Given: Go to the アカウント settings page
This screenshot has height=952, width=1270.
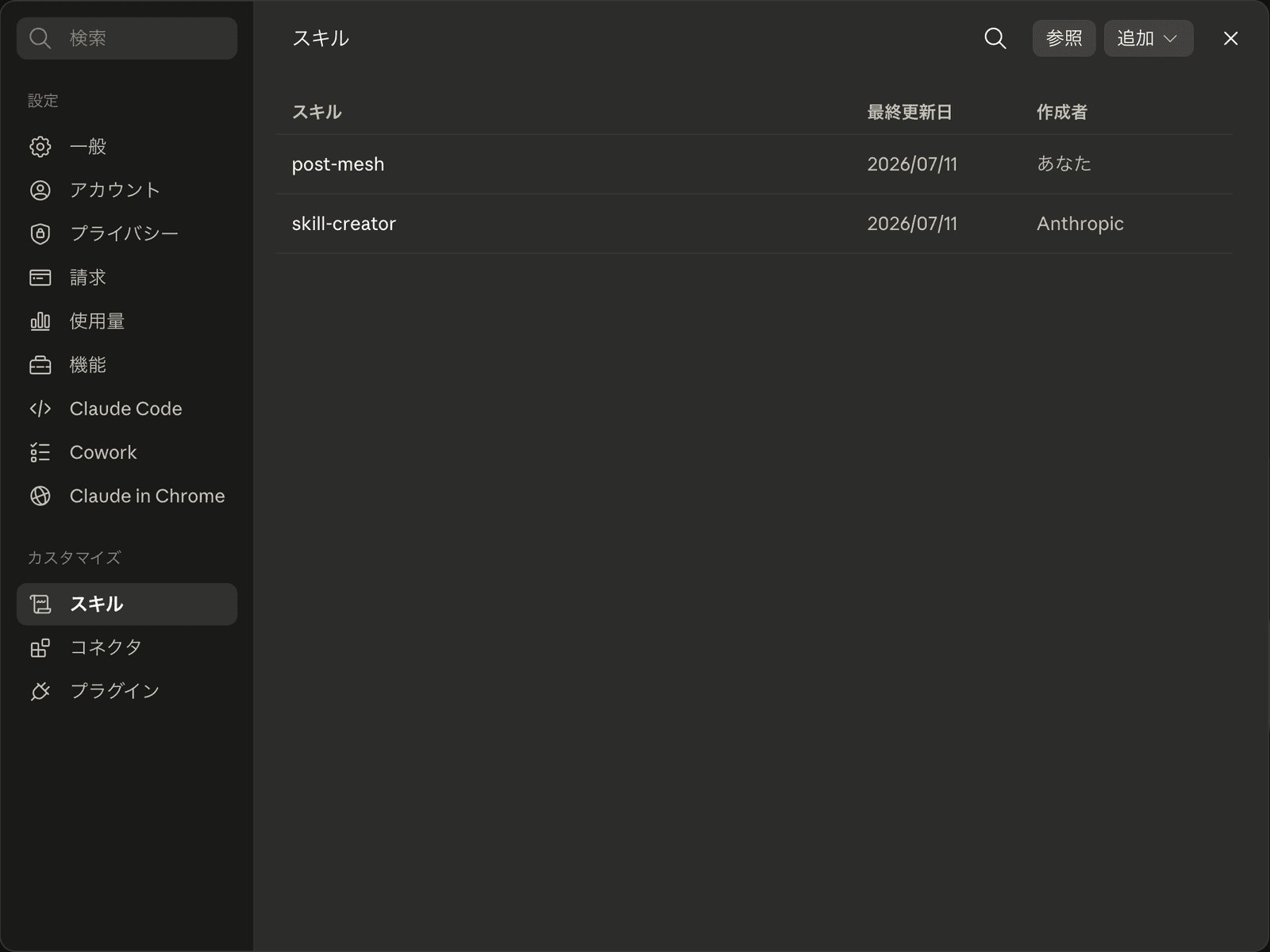Looking at the screenshot, I should pyautogui.click(x=127, y=190).
